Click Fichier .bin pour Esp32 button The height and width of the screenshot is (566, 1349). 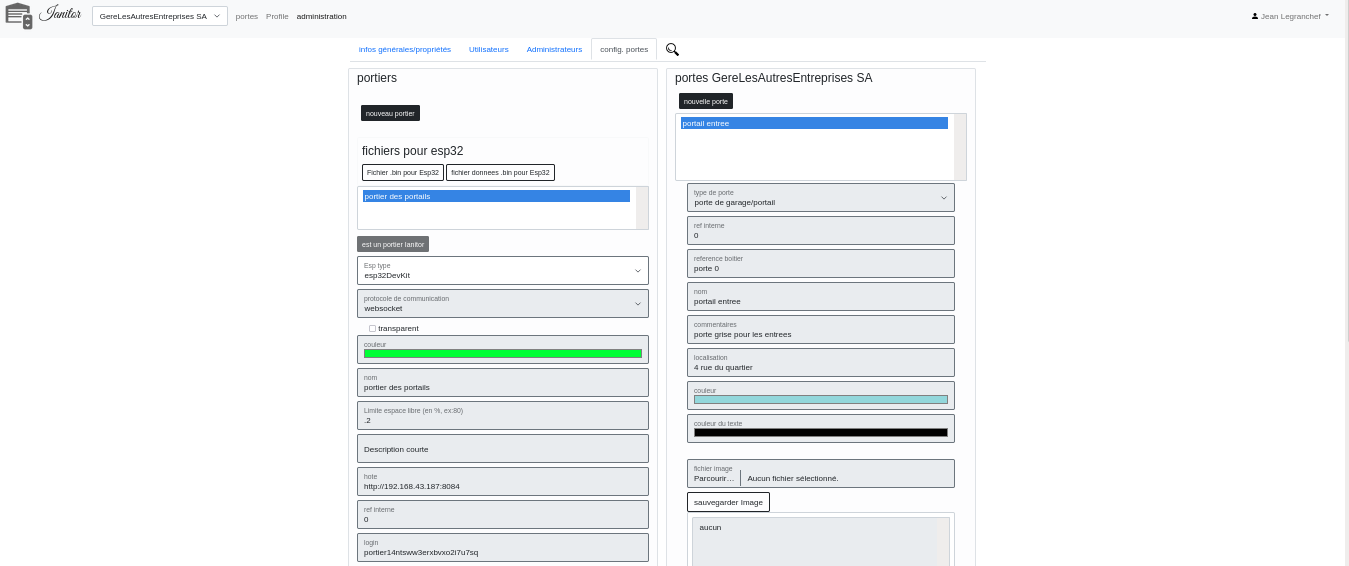(403, 172)
